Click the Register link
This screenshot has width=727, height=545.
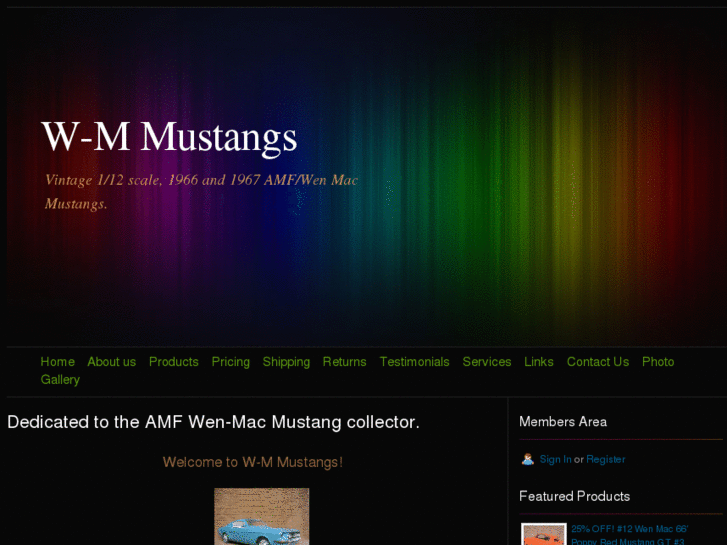point(606,459)
